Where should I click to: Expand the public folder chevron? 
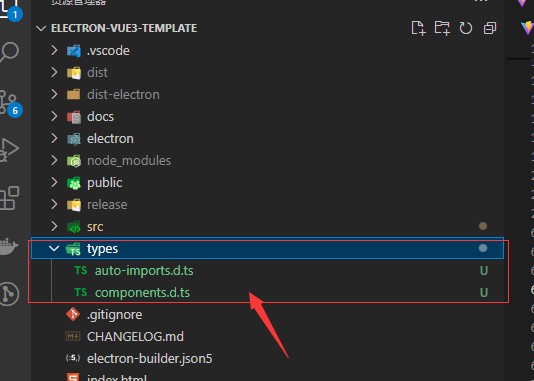coord(54,182)
